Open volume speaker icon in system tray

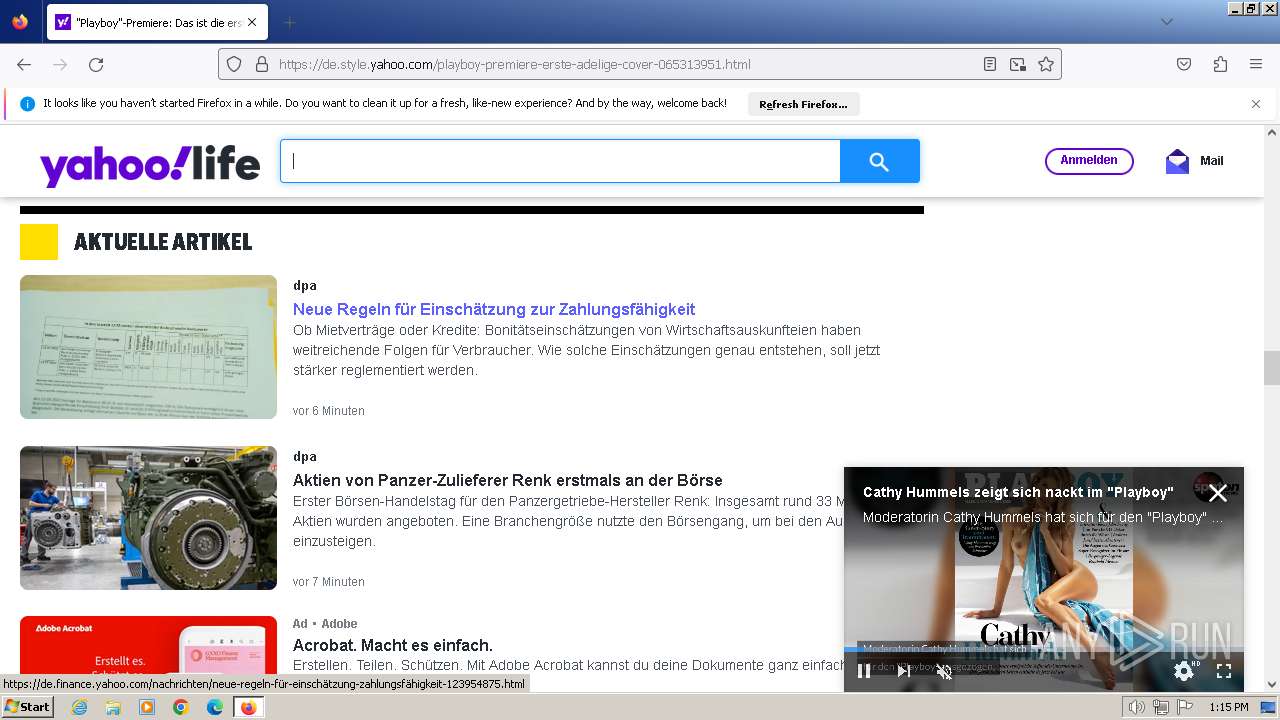point(1136,707)
